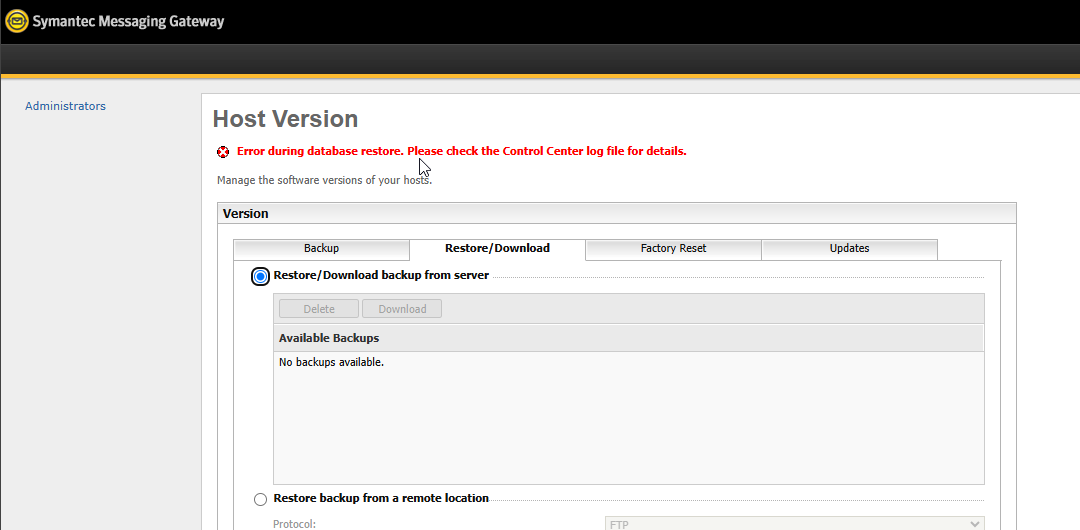Click the red error icon beside message
The height and width of the screenshot is (530, 1080).
223,152
